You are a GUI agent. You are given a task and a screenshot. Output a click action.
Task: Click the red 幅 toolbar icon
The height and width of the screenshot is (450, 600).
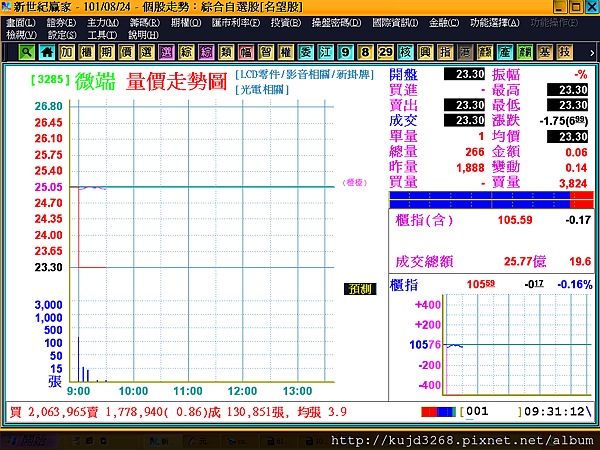(246, 52)
